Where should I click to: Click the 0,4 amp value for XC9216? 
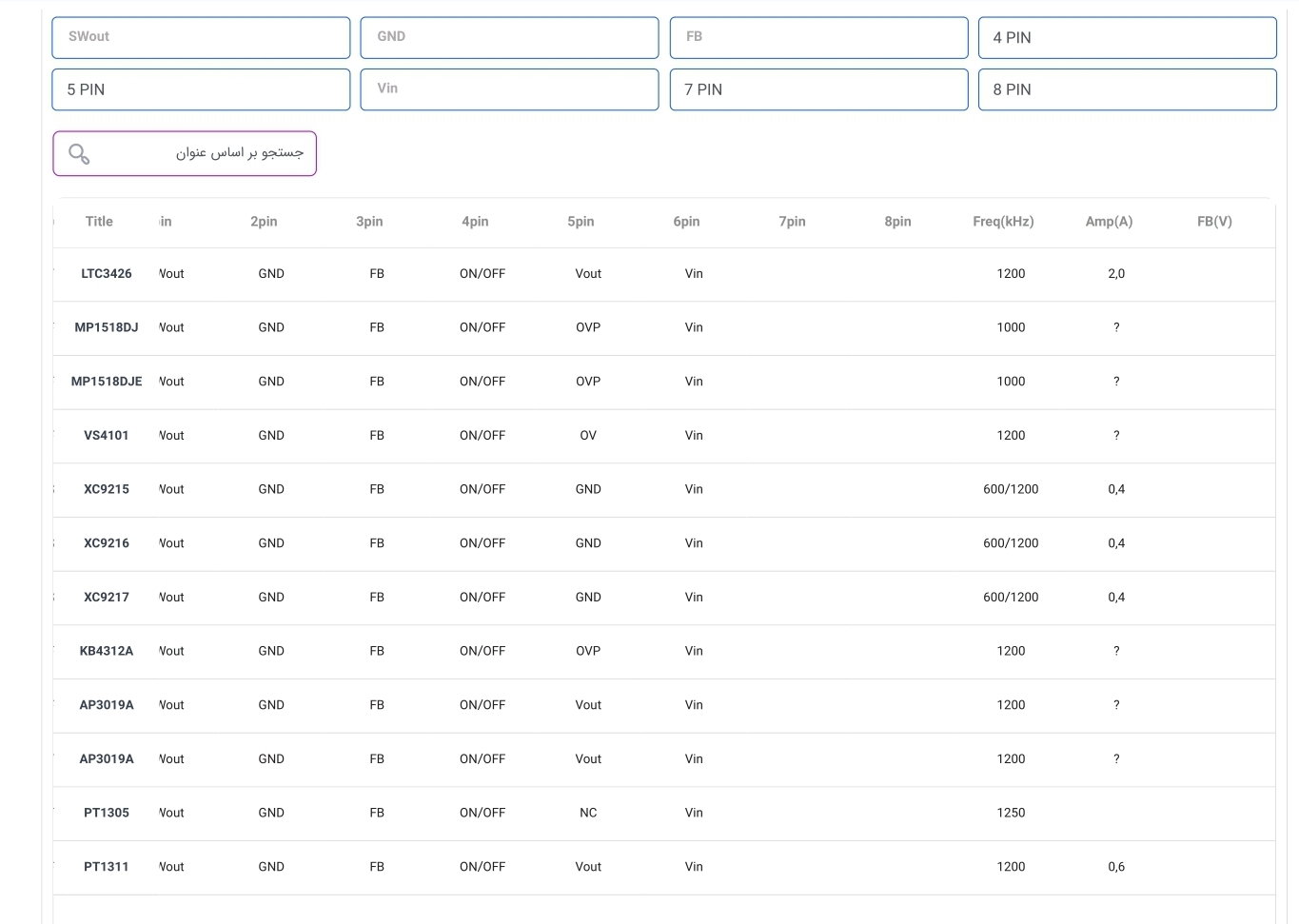coord(1116,543)
